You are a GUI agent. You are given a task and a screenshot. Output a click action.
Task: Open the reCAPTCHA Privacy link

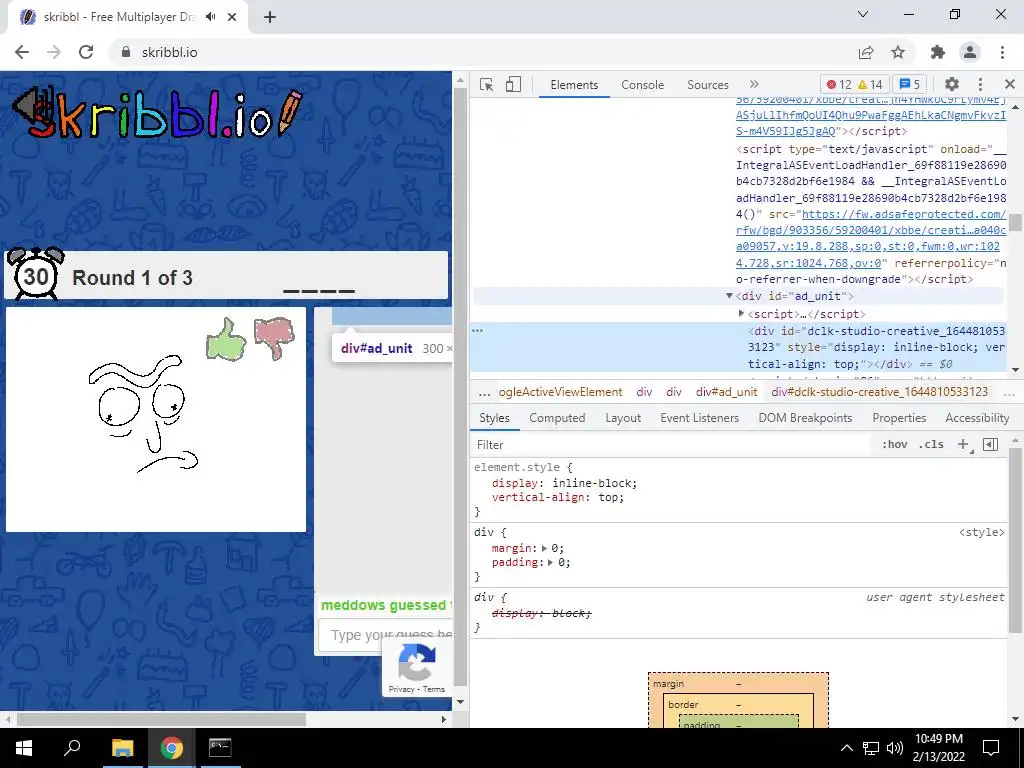tap(401, 689)
